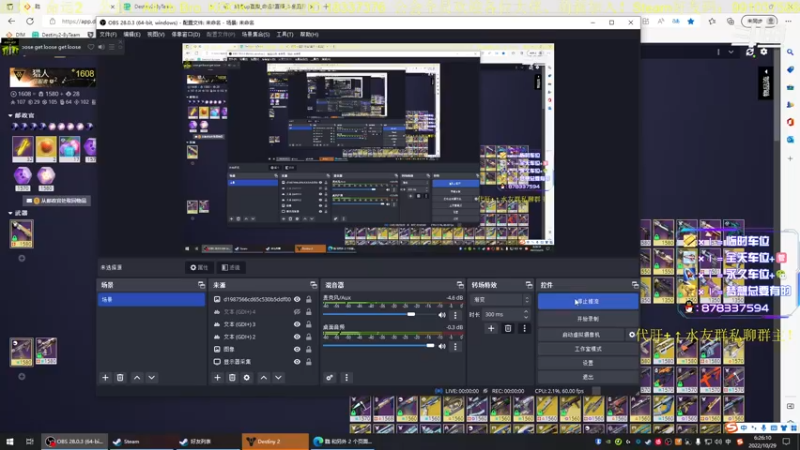Open 工具(T) menu in OBS
800x450 pixels.
[285, 35]
